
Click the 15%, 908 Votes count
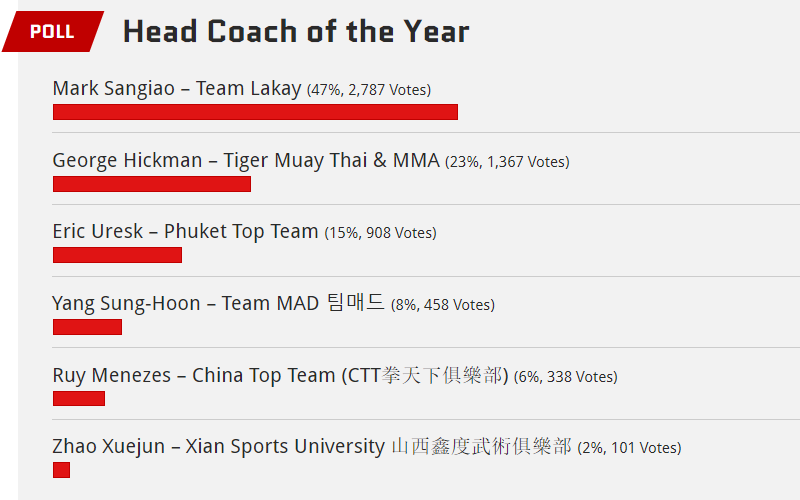[x=381, y=233]
